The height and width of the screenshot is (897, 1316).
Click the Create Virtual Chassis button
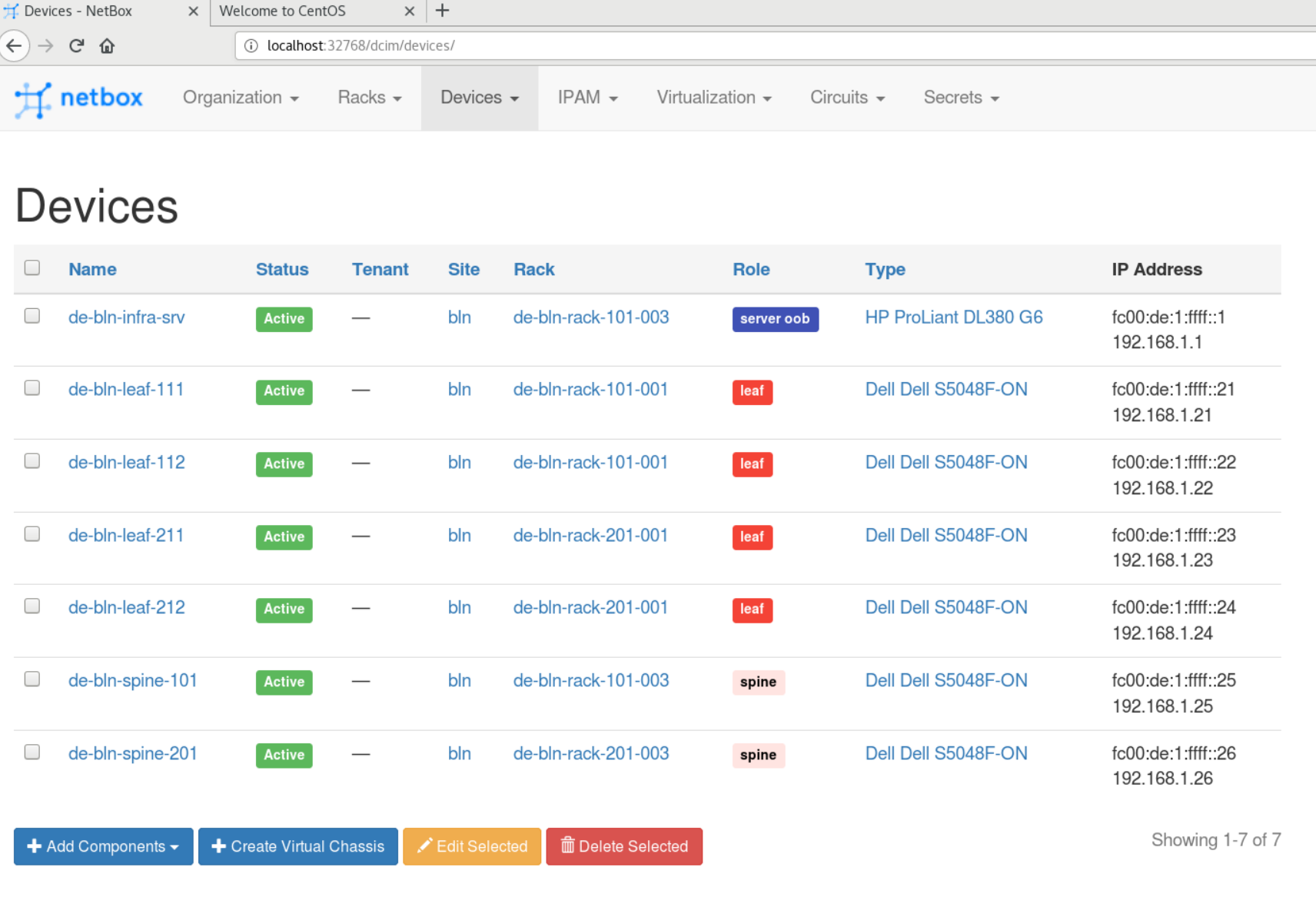point(298,846)
